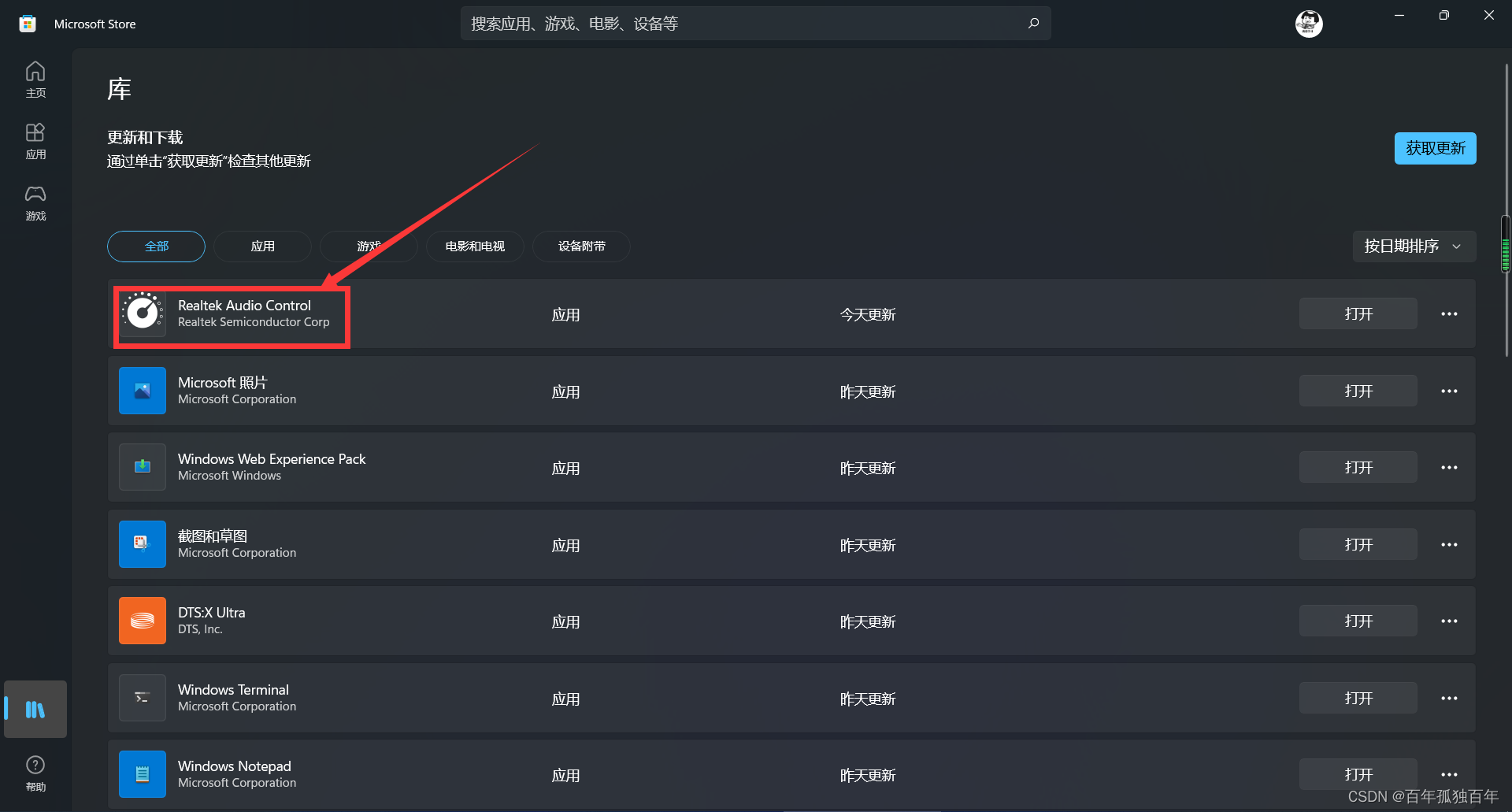
Task: Click the Windows Notepad title text
Action: point(234,766)
